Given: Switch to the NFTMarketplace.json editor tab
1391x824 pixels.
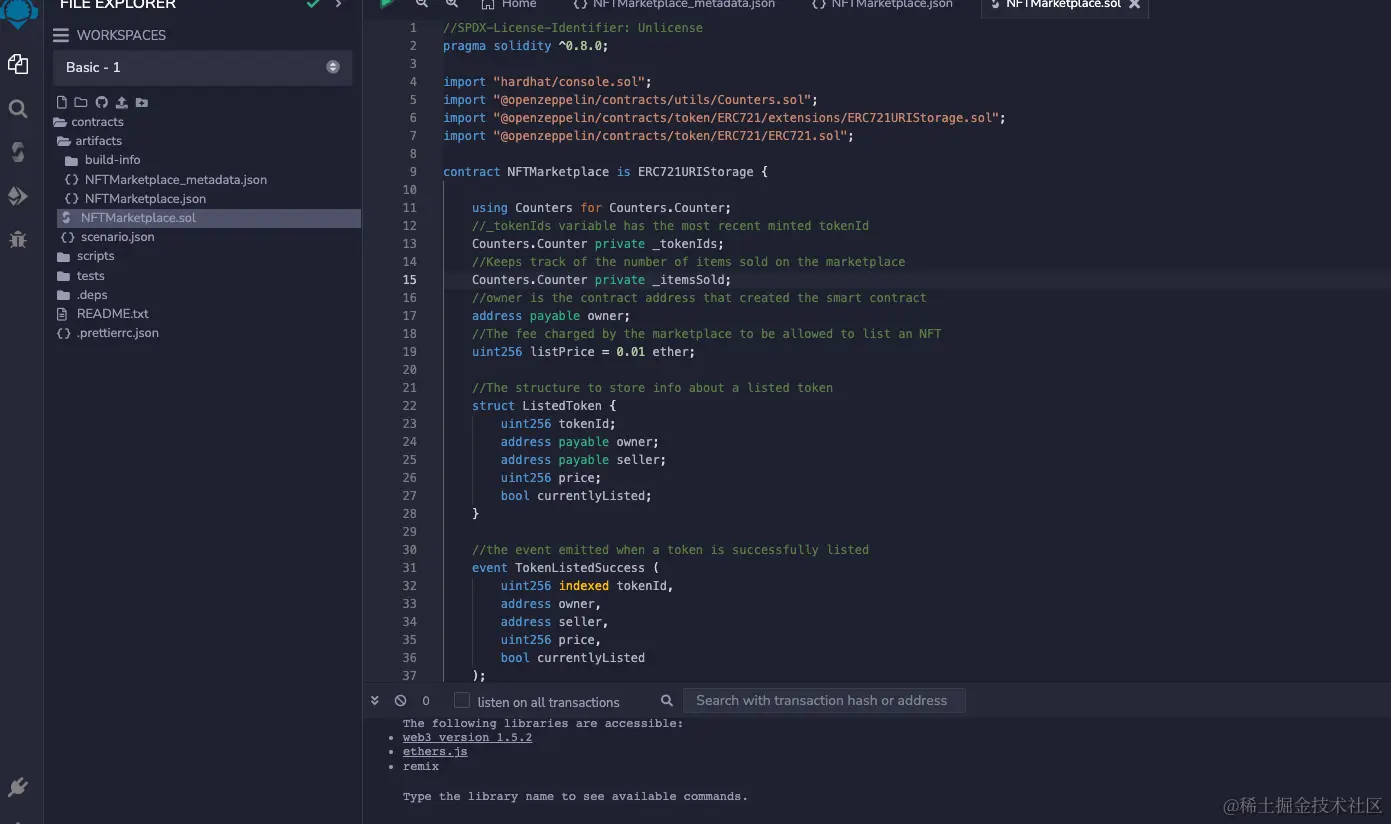Looking at the screenshot, I should (x=884, y=5).
